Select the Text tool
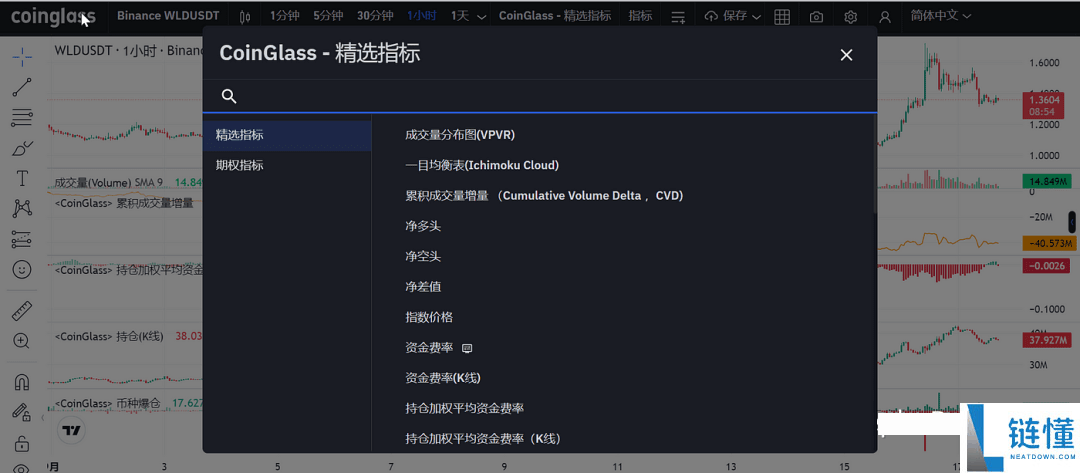1080x473 pixels. pos(22,178)
